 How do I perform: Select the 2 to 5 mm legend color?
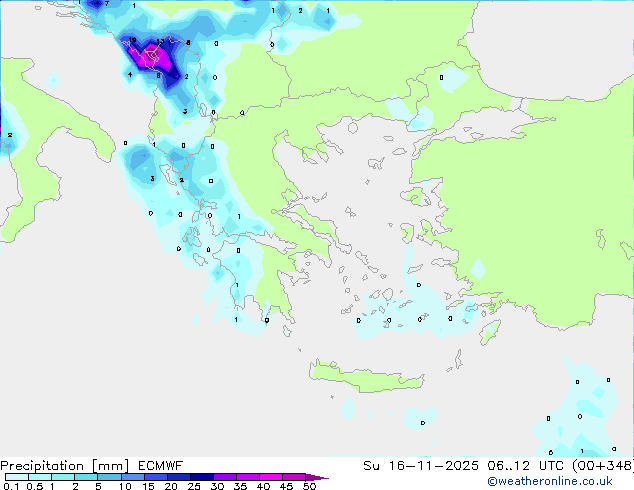86,477
